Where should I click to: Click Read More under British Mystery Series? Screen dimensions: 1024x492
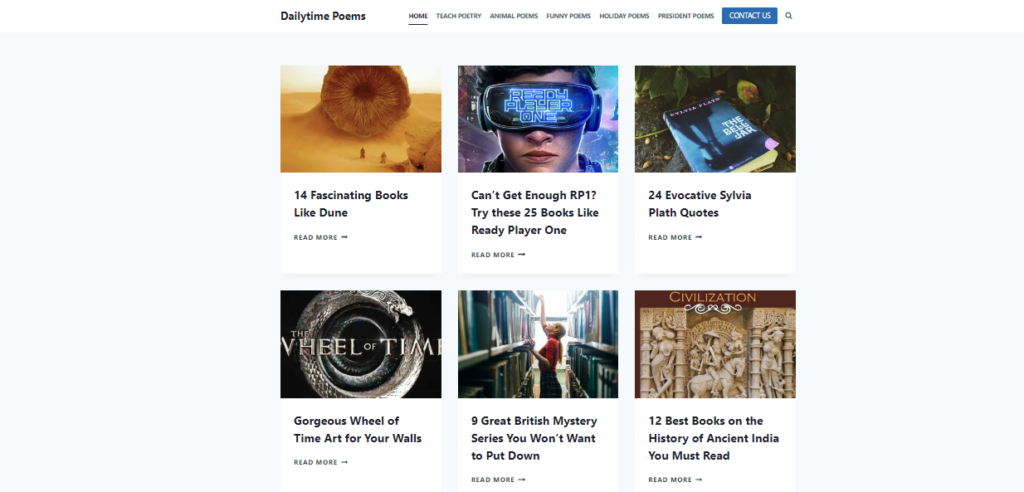coord(498,480)
